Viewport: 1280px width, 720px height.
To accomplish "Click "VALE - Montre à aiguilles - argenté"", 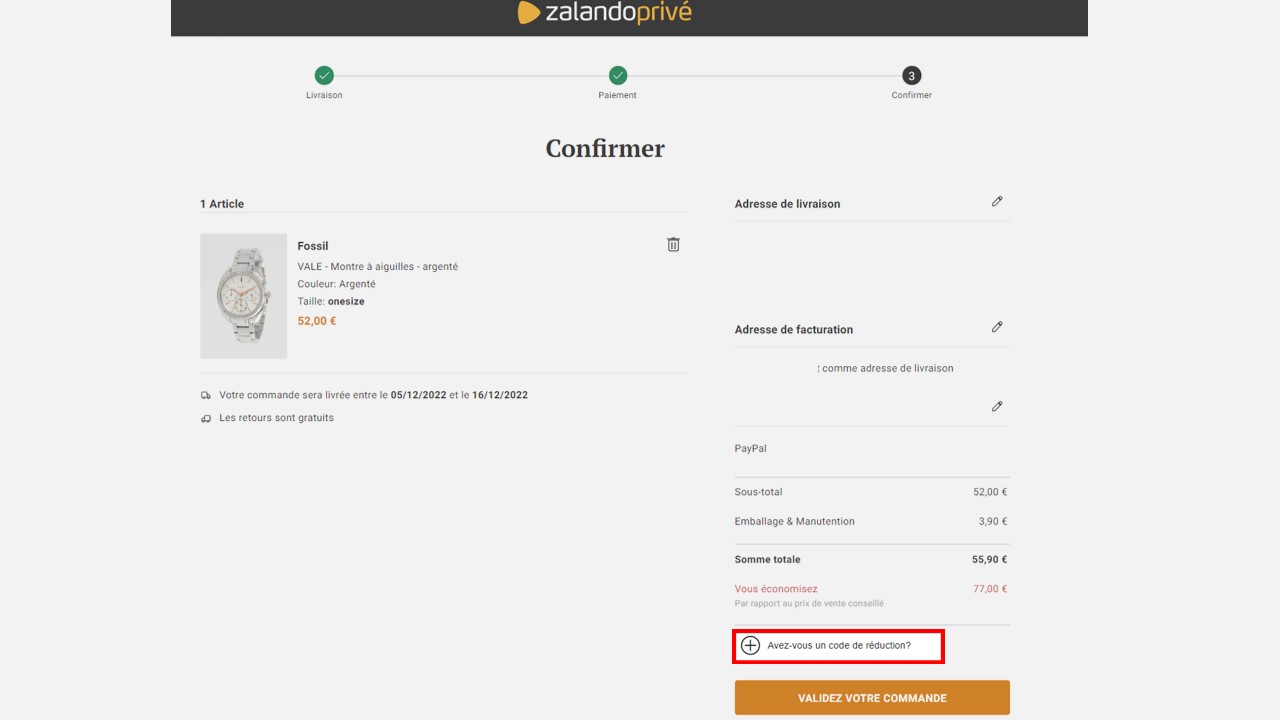I will click(x=377, y=267).
